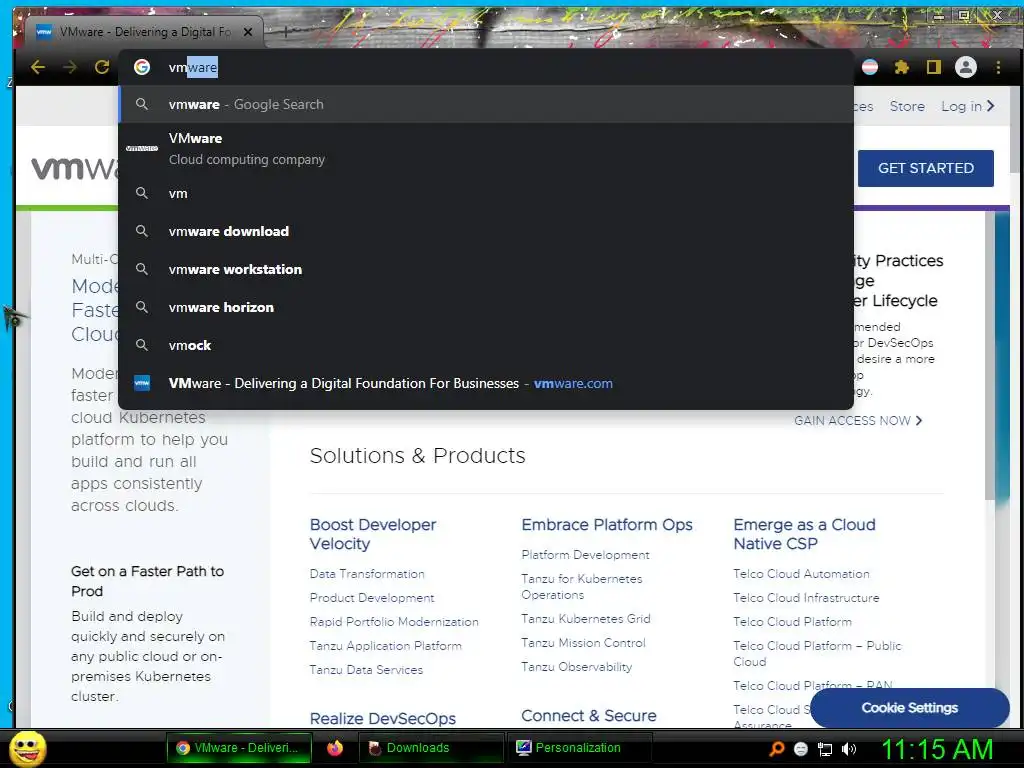Open the Platform Development link

[585, 554]
